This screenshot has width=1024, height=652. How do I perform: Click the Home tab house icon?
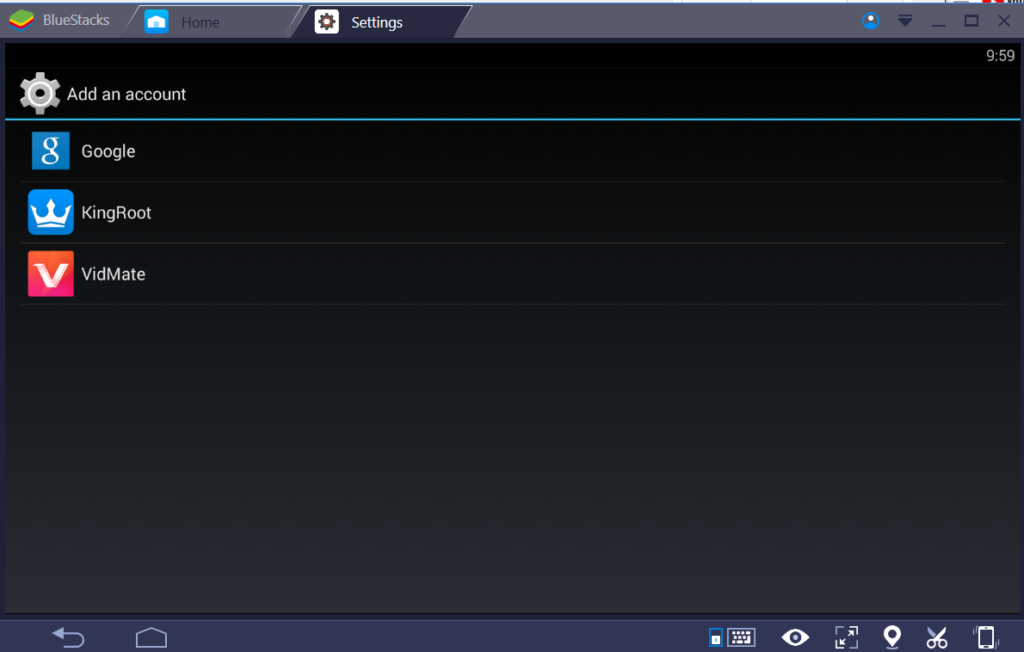coord(156,22)
